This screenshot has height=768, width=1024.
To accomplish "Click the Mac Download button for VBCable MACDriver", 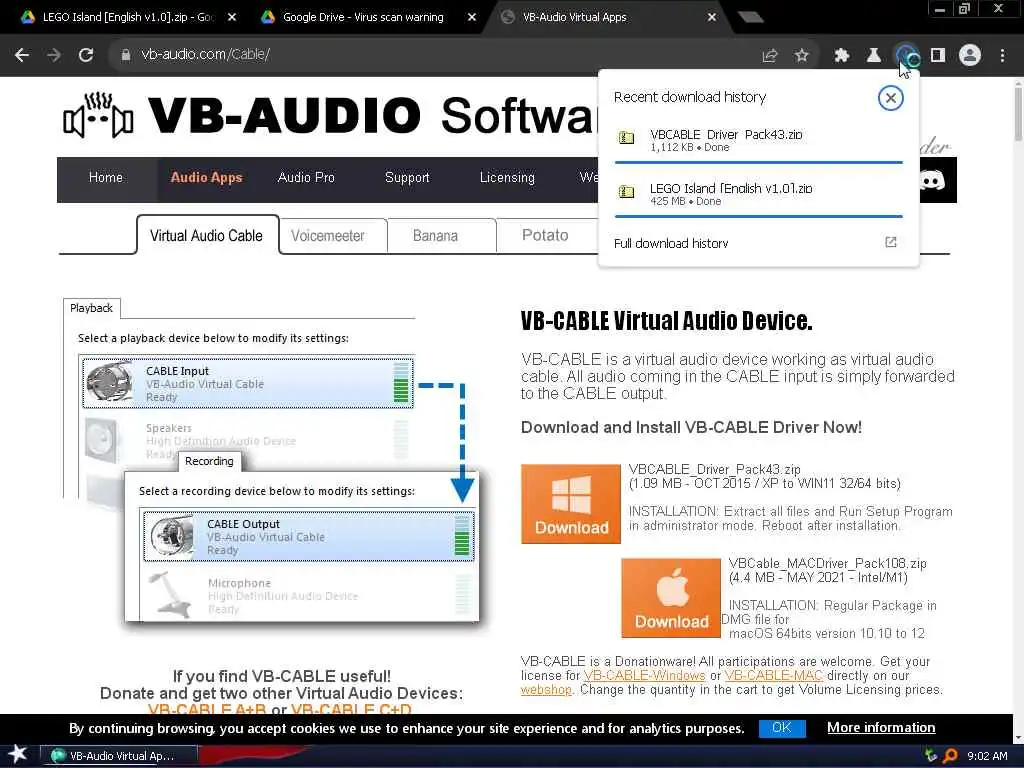I will click(x=671, y=598).
